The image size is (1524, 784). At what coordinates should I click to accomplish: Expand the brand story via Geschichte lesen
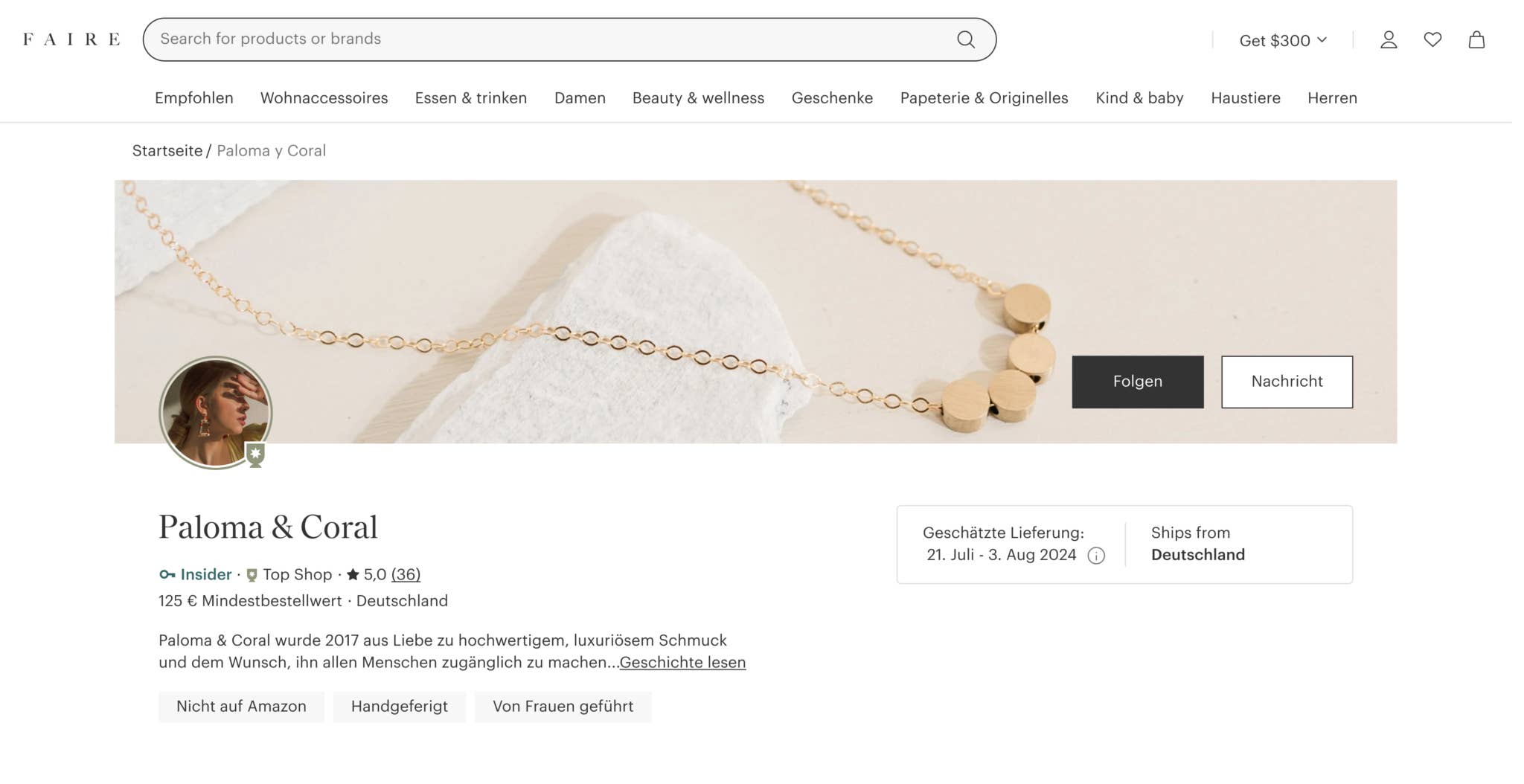click(682, 662)
